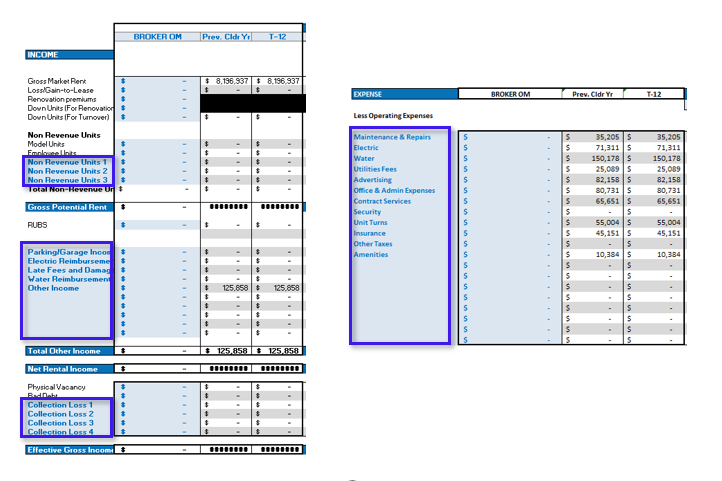This screenshot has width=722, height=481.
Task: Select the Total Other Income label
Action: (x=64, y=351)
